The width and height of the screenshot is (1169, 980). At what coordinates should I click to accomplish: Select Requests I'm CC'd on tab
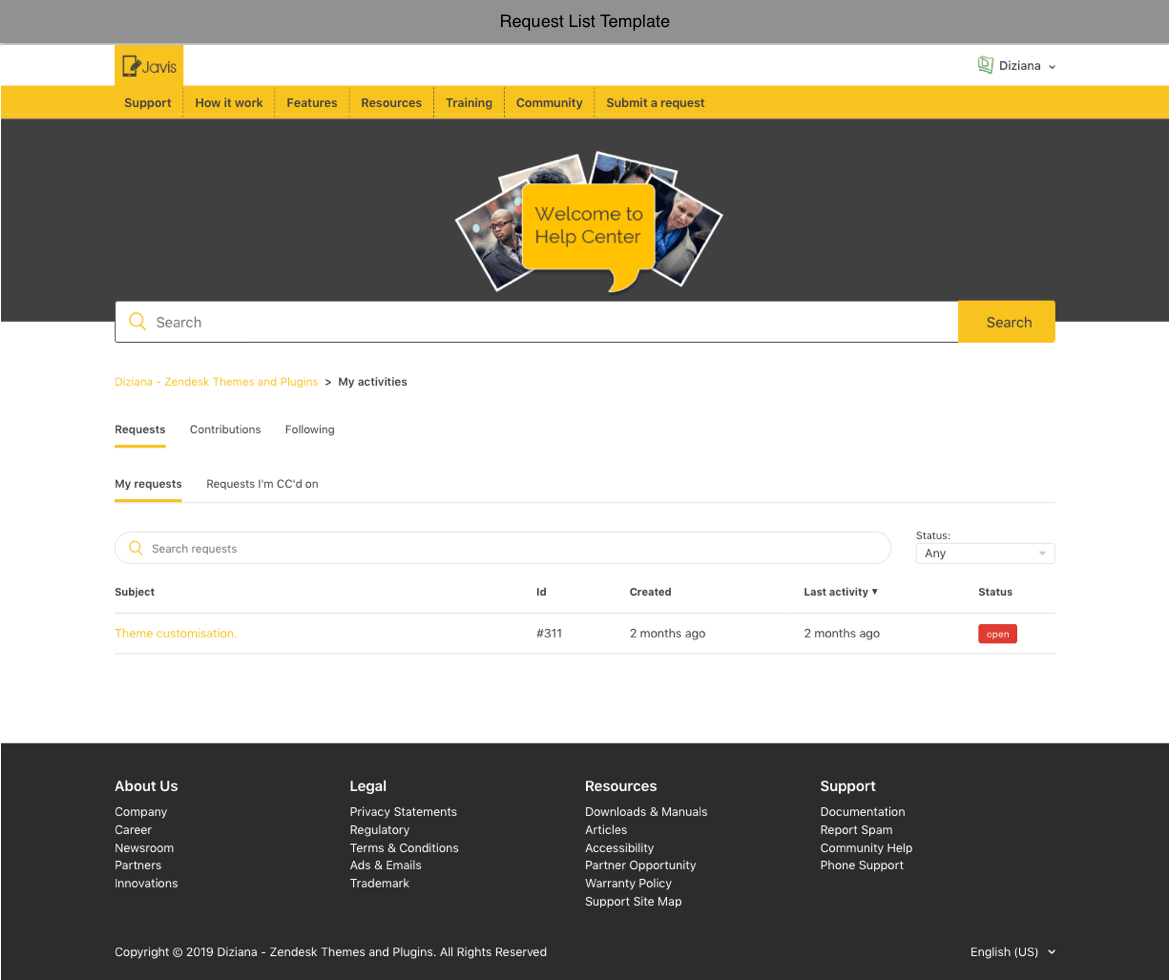(x=262, y=484)
